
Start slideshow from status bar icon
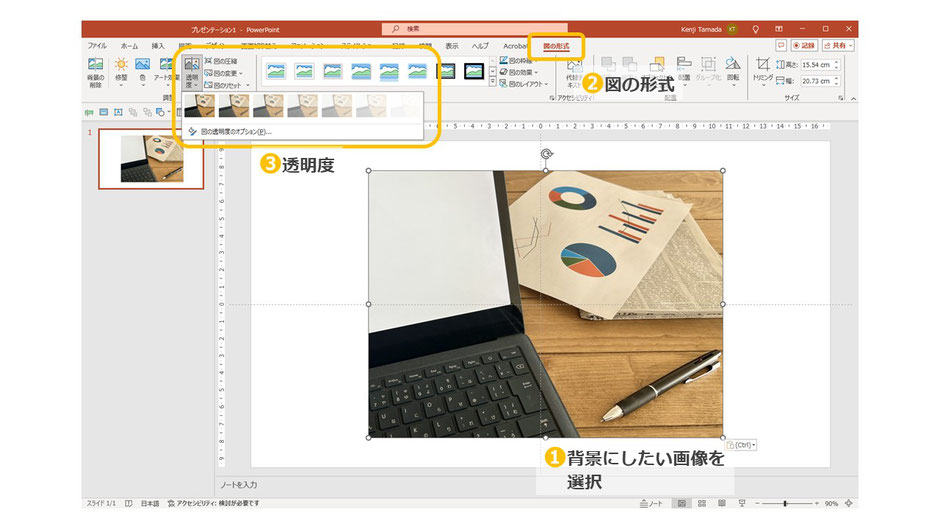click(x=742, y=504)
